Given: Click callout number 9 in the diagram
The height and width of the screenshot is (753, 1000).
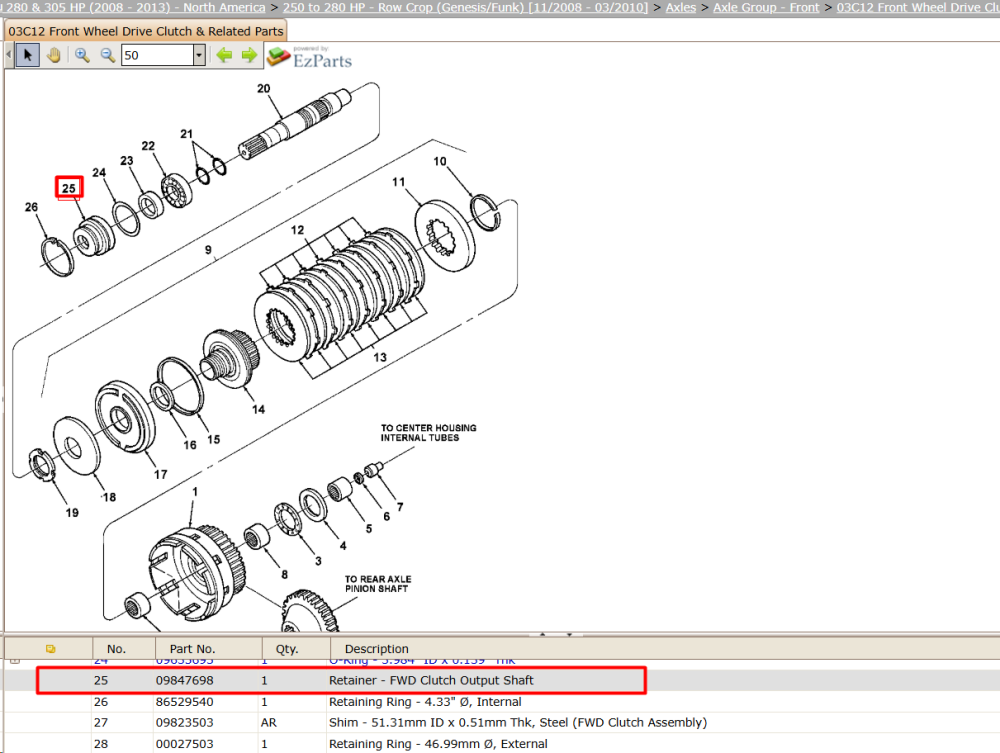Looking at the screenshot, I should [x=209, y=250].
